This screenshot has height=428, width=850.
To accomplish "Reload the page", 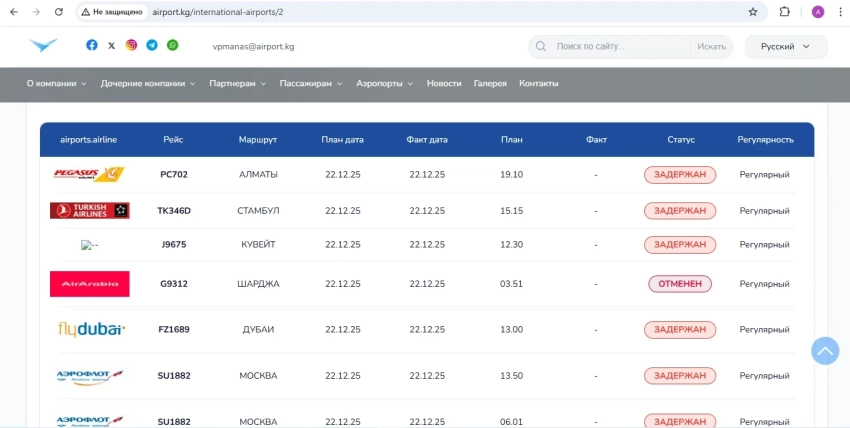I will 59,12.
